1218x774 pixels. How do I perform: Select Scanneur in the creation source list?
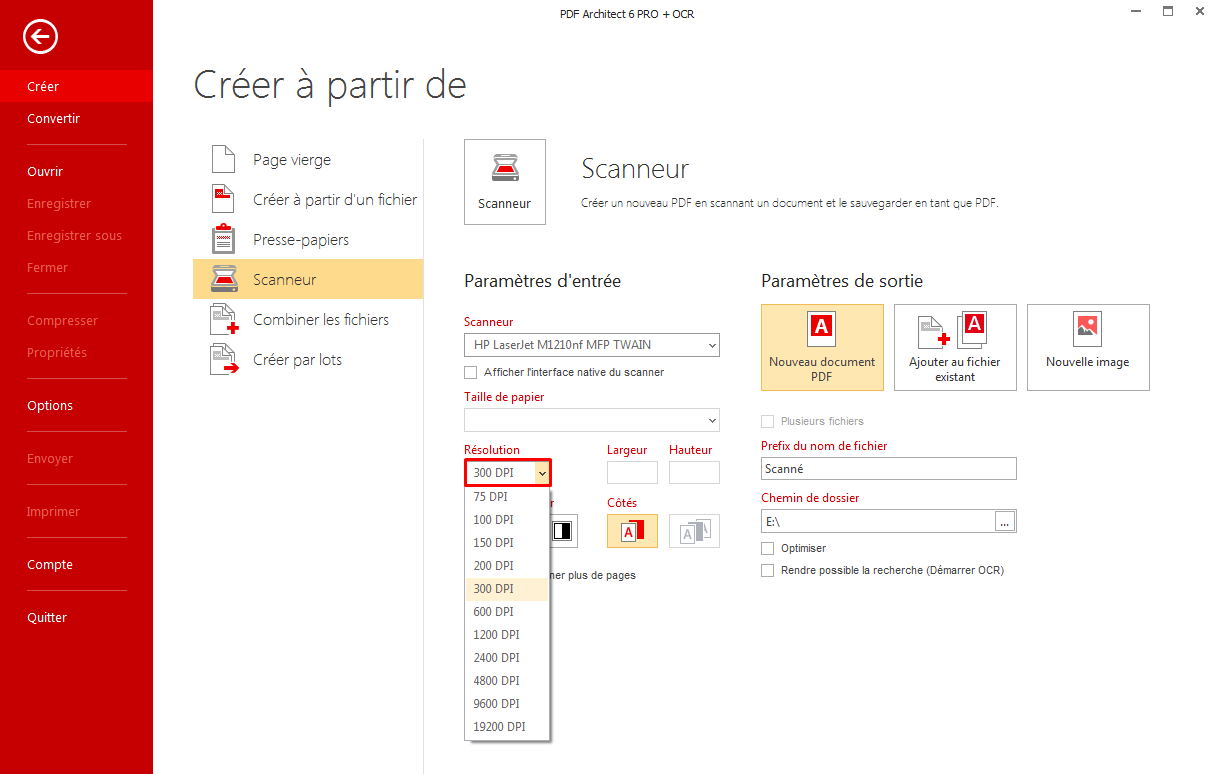click(308, 280)
